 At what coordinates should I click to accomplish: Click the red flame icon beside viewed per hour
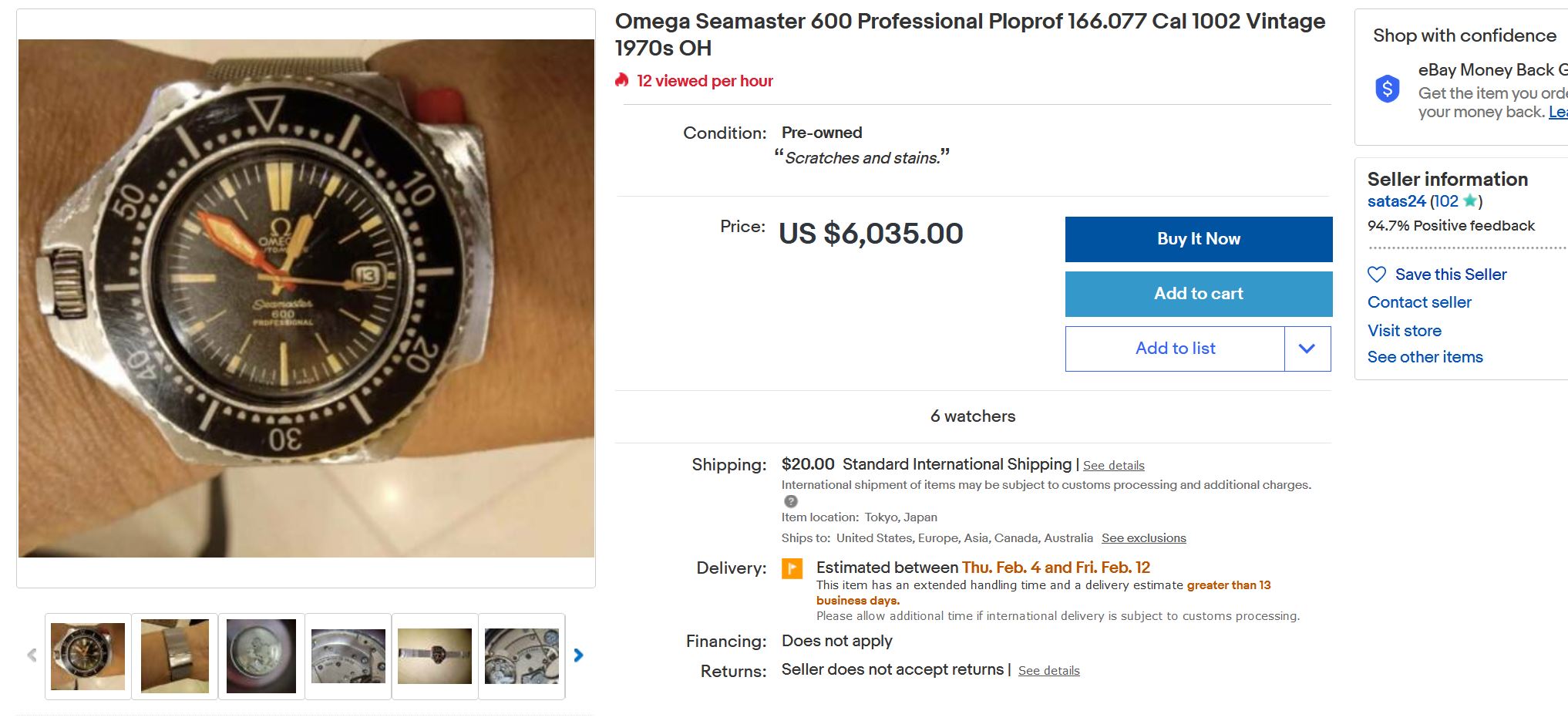622,80
